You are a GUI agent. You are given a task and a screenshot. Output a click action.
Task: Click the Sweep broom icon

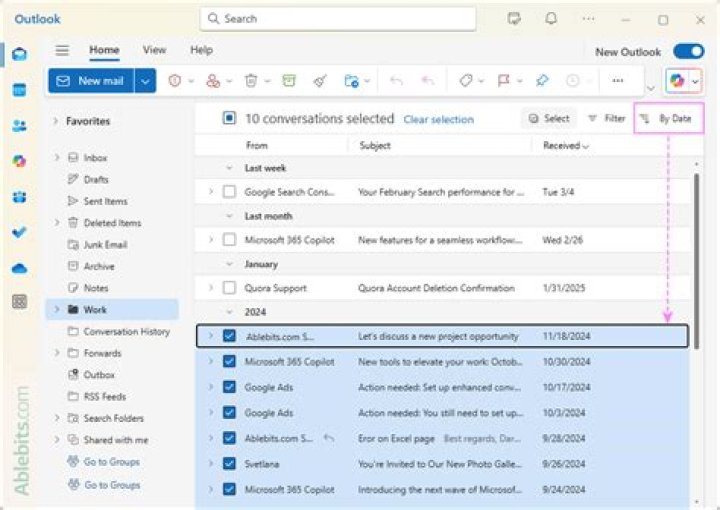click(x=320, y=81)
